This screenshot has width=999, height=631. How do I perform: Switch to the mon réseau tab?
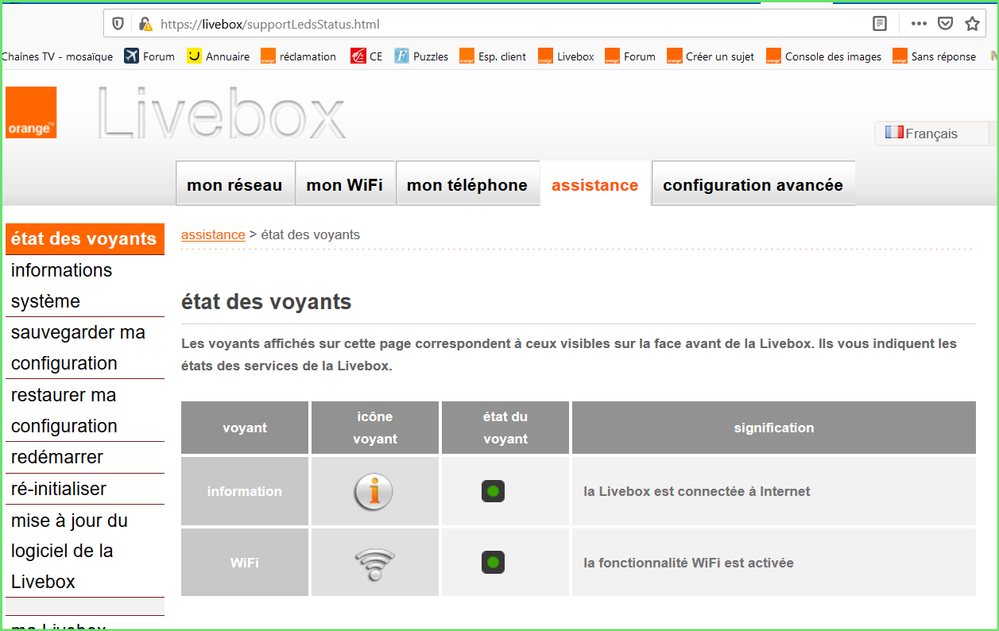pyautogui.click(x=234, y=184)
